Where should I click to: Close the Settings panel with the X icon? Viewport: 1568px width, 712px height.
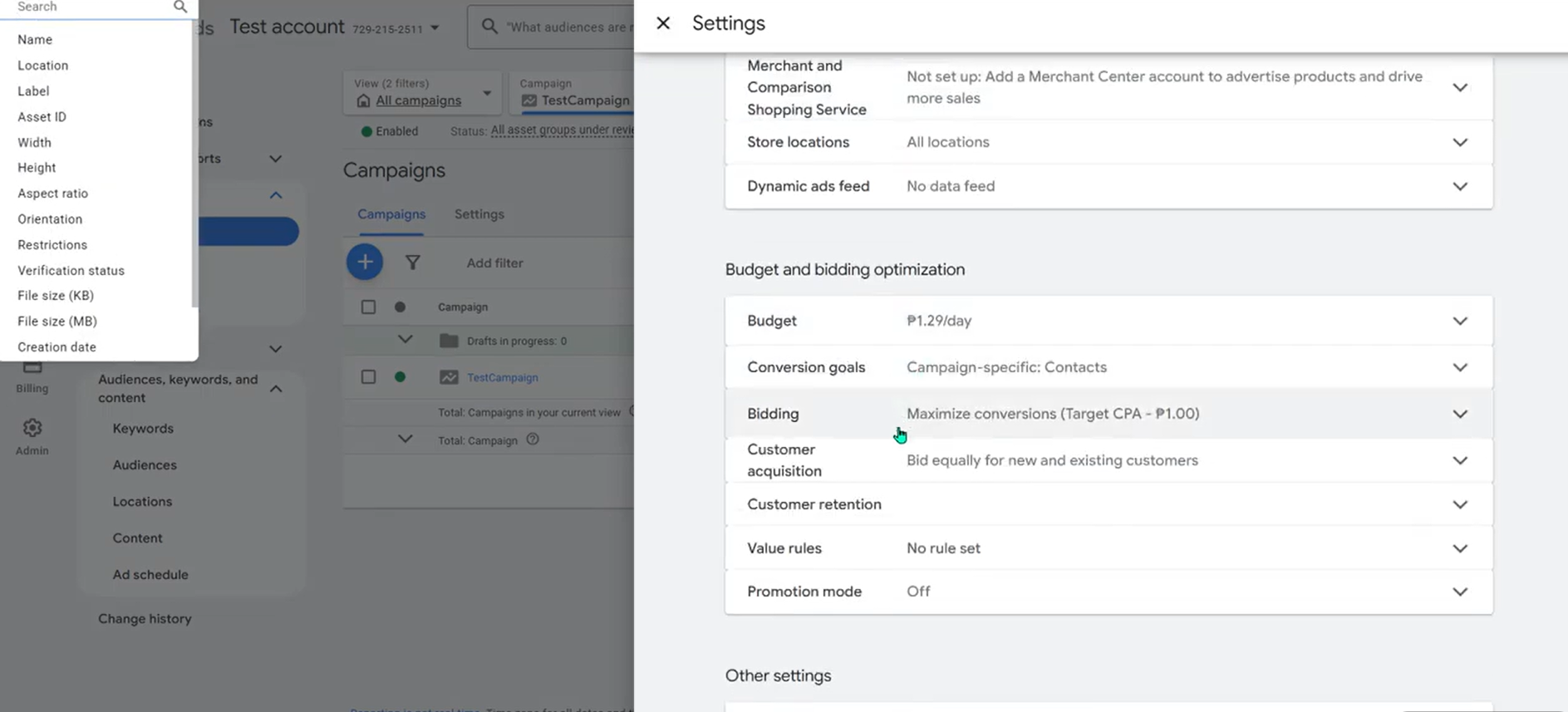coord(663,23)
